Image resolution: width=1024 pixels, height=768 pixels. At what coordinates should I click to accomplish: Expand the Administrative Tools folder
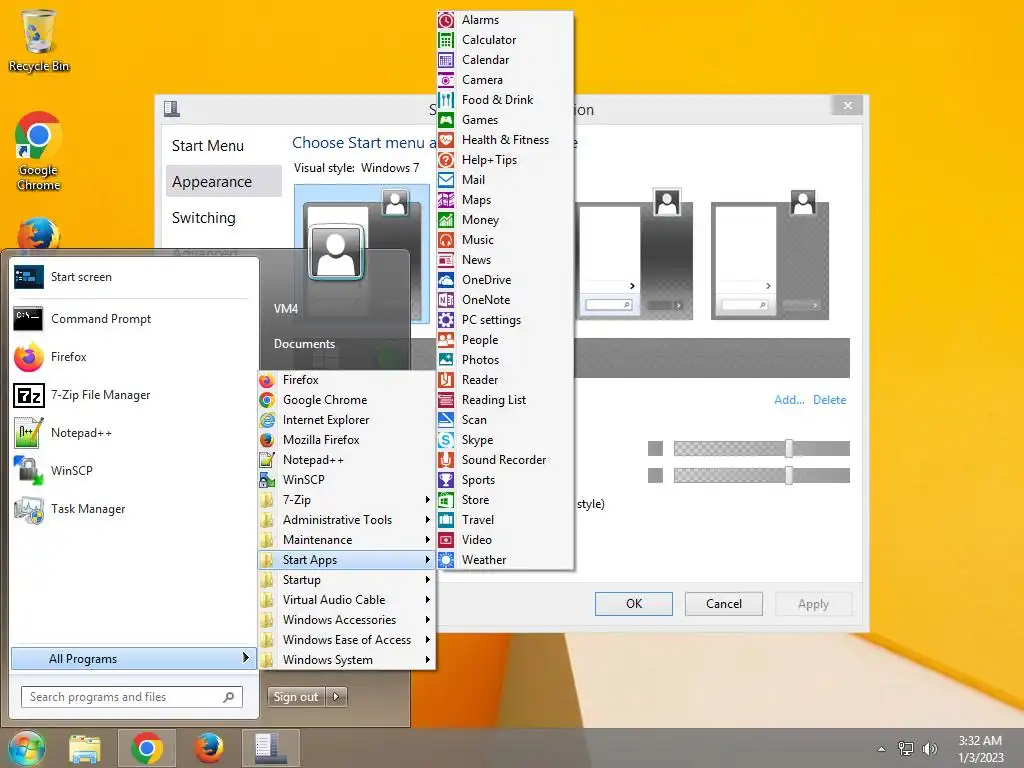point(346,520)
